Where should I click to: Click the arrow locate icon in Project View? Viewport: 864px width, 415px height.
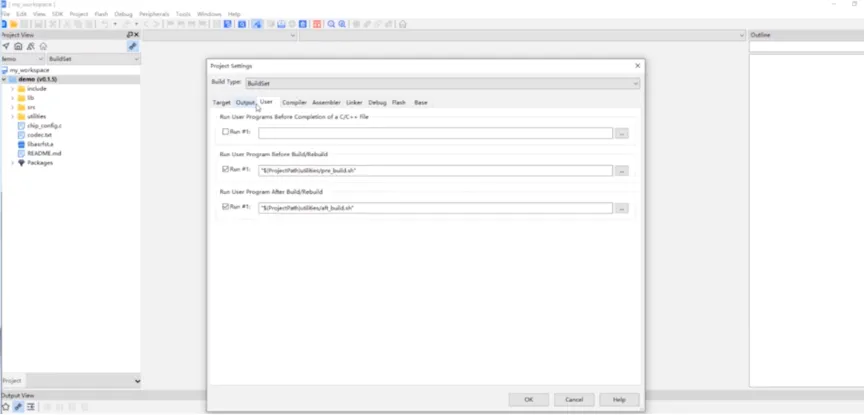pyautogui.click(x=6, y=46)
